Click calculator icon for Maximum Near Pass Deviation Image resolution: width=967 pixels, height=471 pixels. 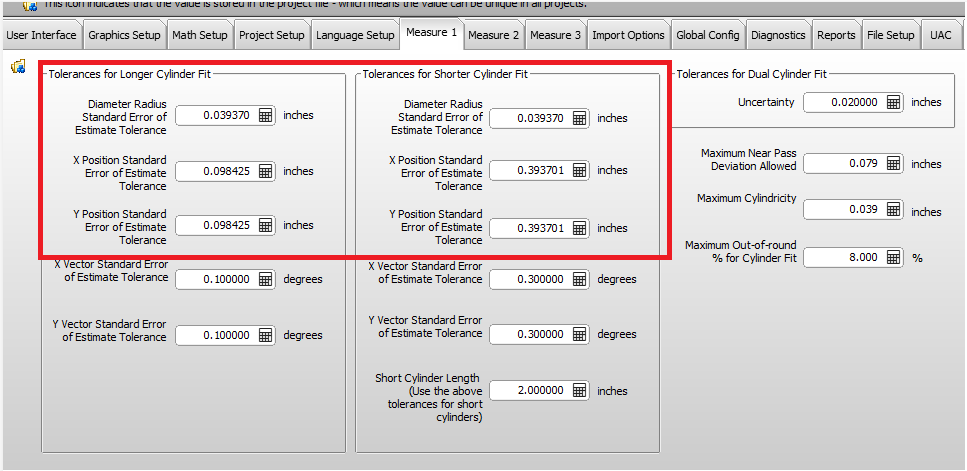pos(894,163)
